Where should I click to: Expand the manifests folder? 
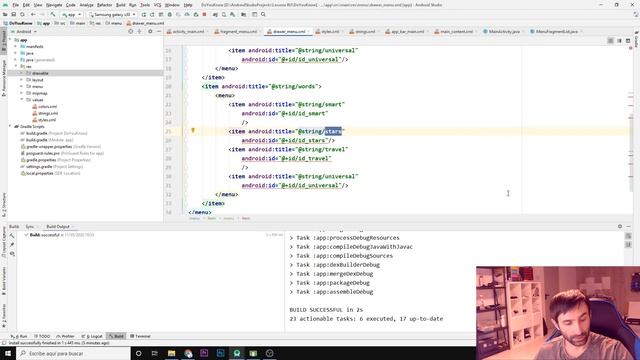point(16,47)
